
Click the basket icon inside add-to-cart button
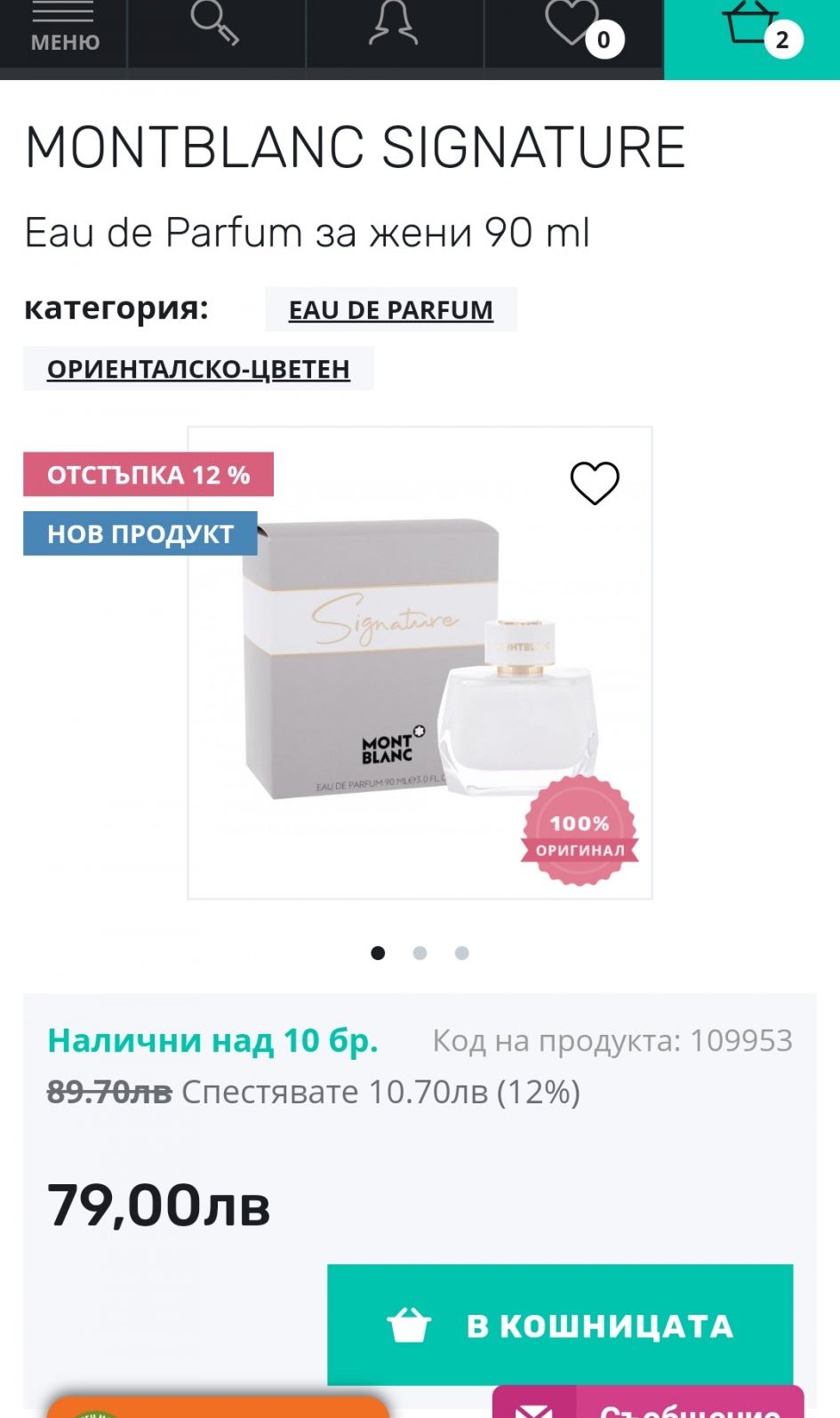pyautogui.click(x=409, y=1326)
